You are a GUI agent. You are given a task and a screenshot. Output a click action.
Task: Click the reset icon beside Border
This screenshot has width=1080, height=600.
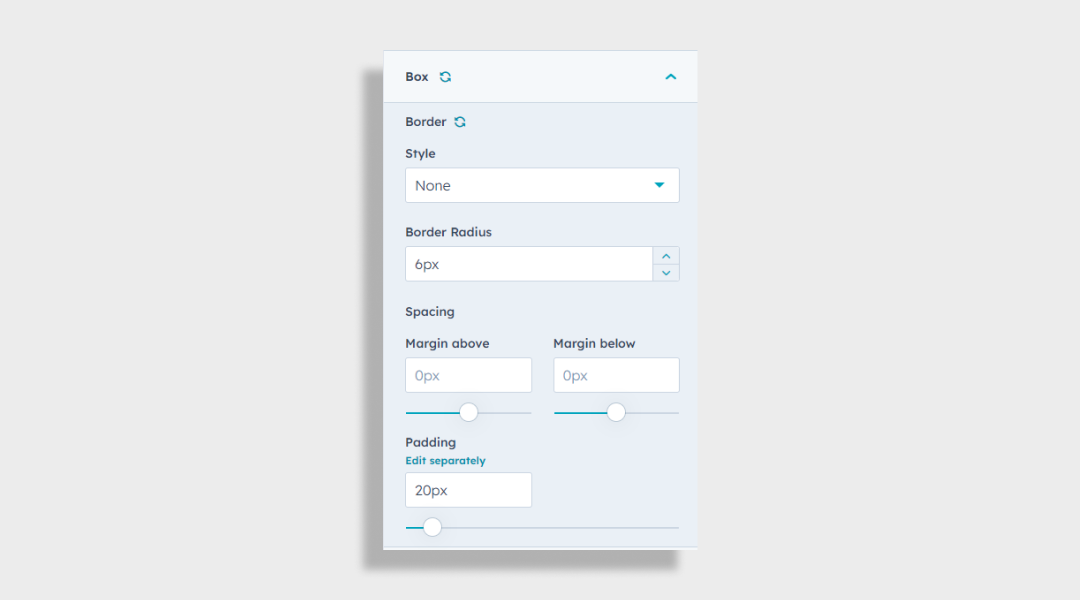[x=460, y=122]
